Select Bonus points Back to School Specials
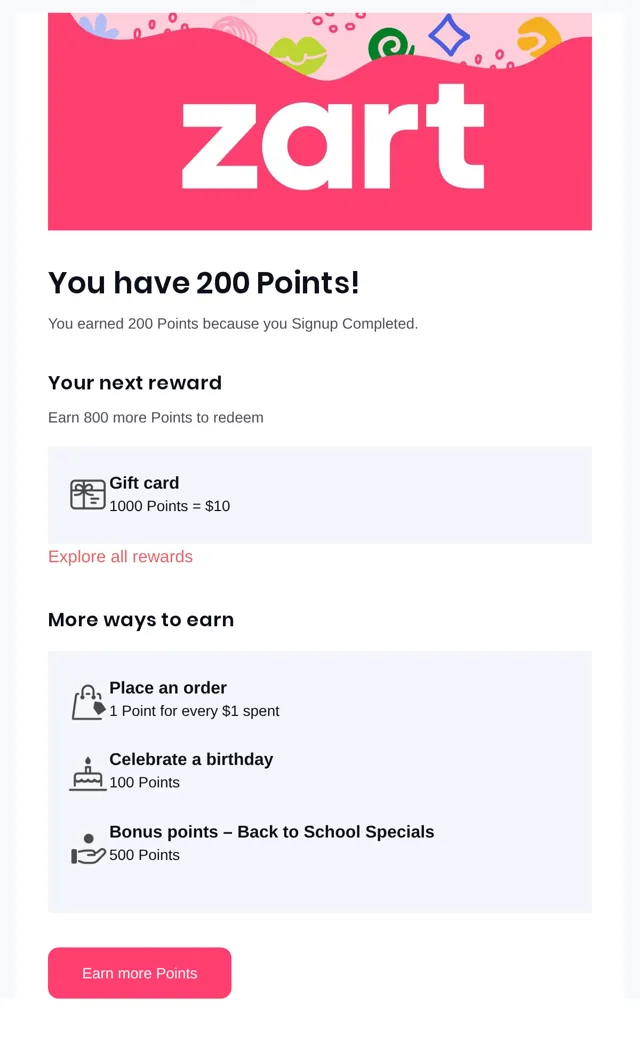The height and width of the screenshot is (1040, 640). pyautogui.click(x=271, y=832)
